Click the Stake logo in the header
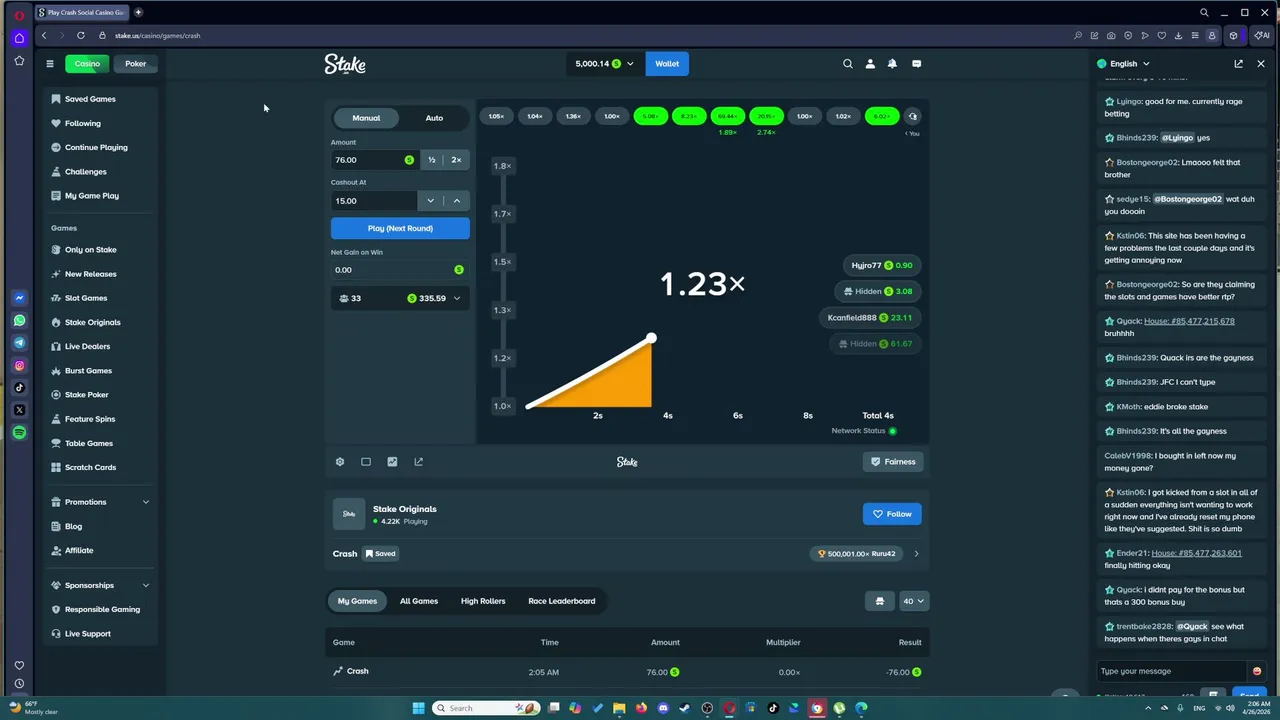The height and width of the screenshot is (720, 1280). tap(345, 64)
